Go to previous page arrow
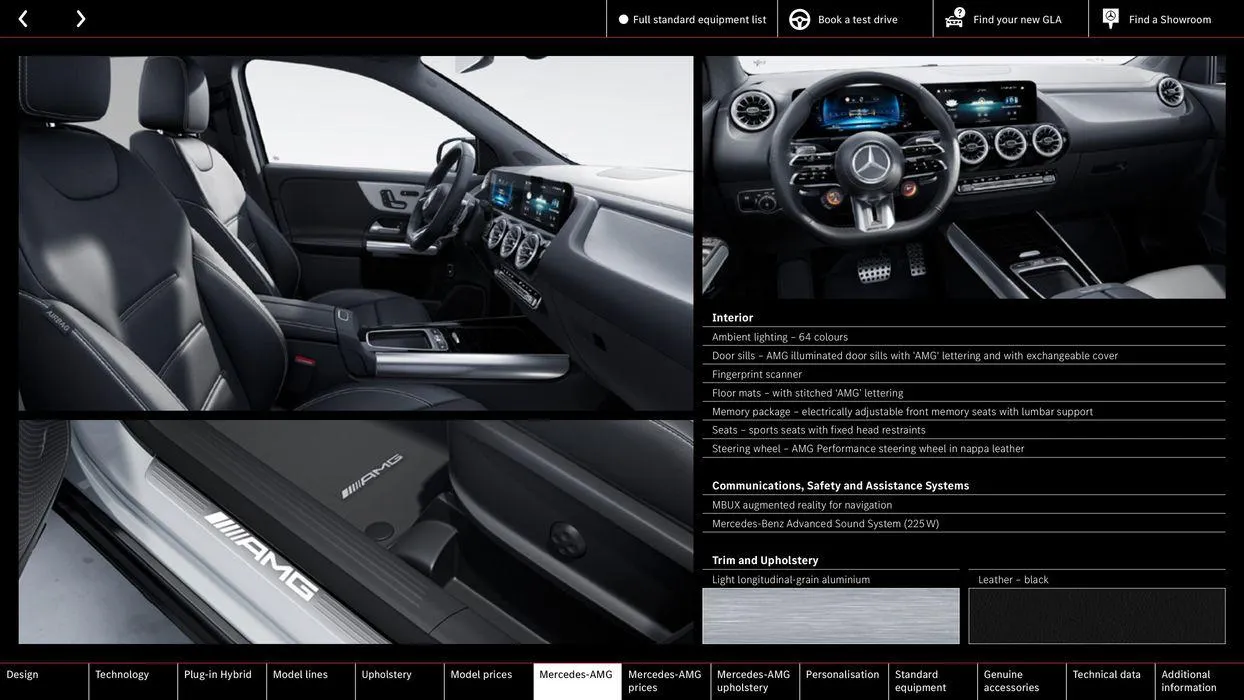The height and width of the screenshot is (700, 1244). coord(23,18)
